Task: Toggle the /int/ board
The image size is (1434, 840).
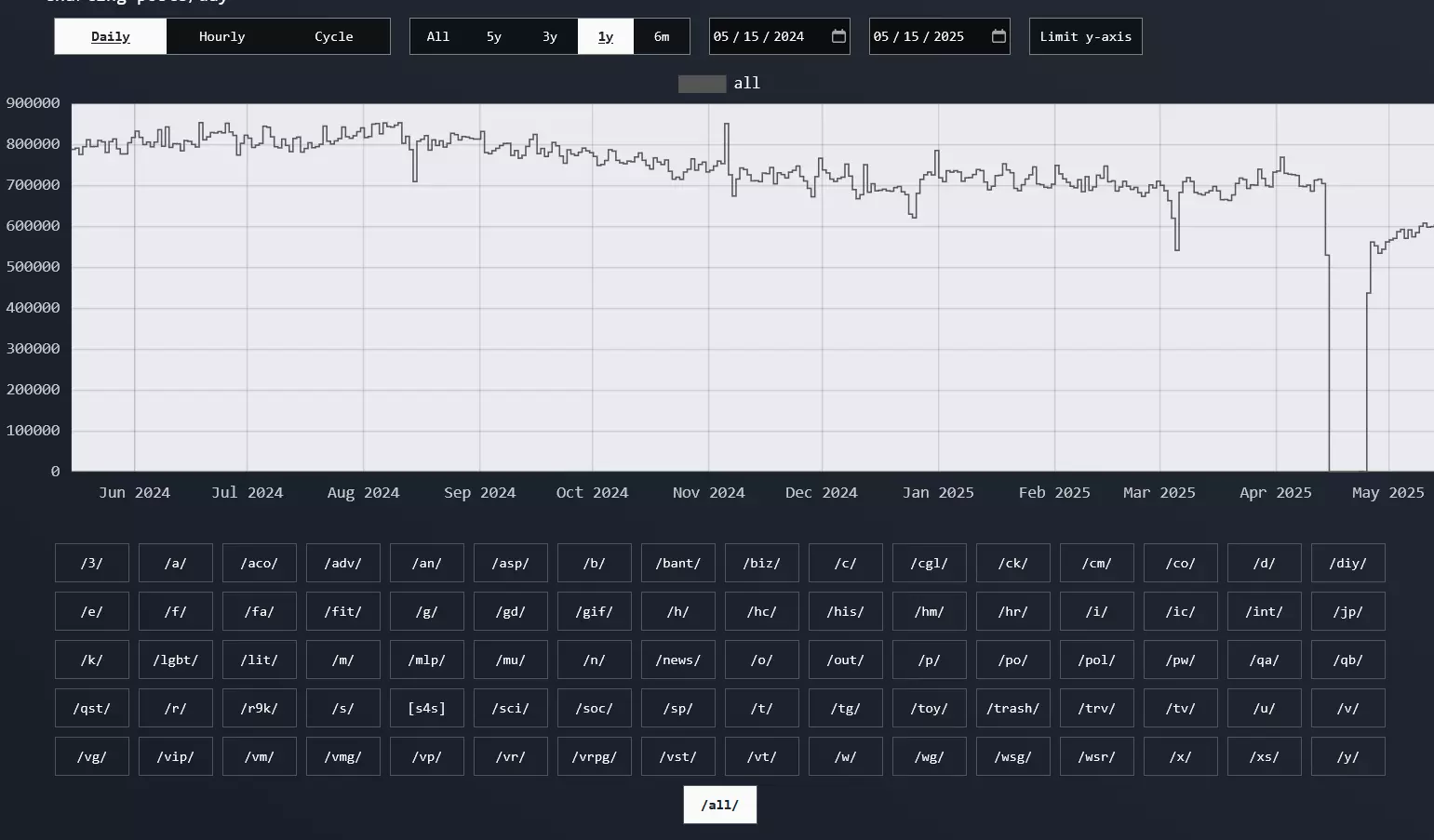Action: [x=1265, y=611]
